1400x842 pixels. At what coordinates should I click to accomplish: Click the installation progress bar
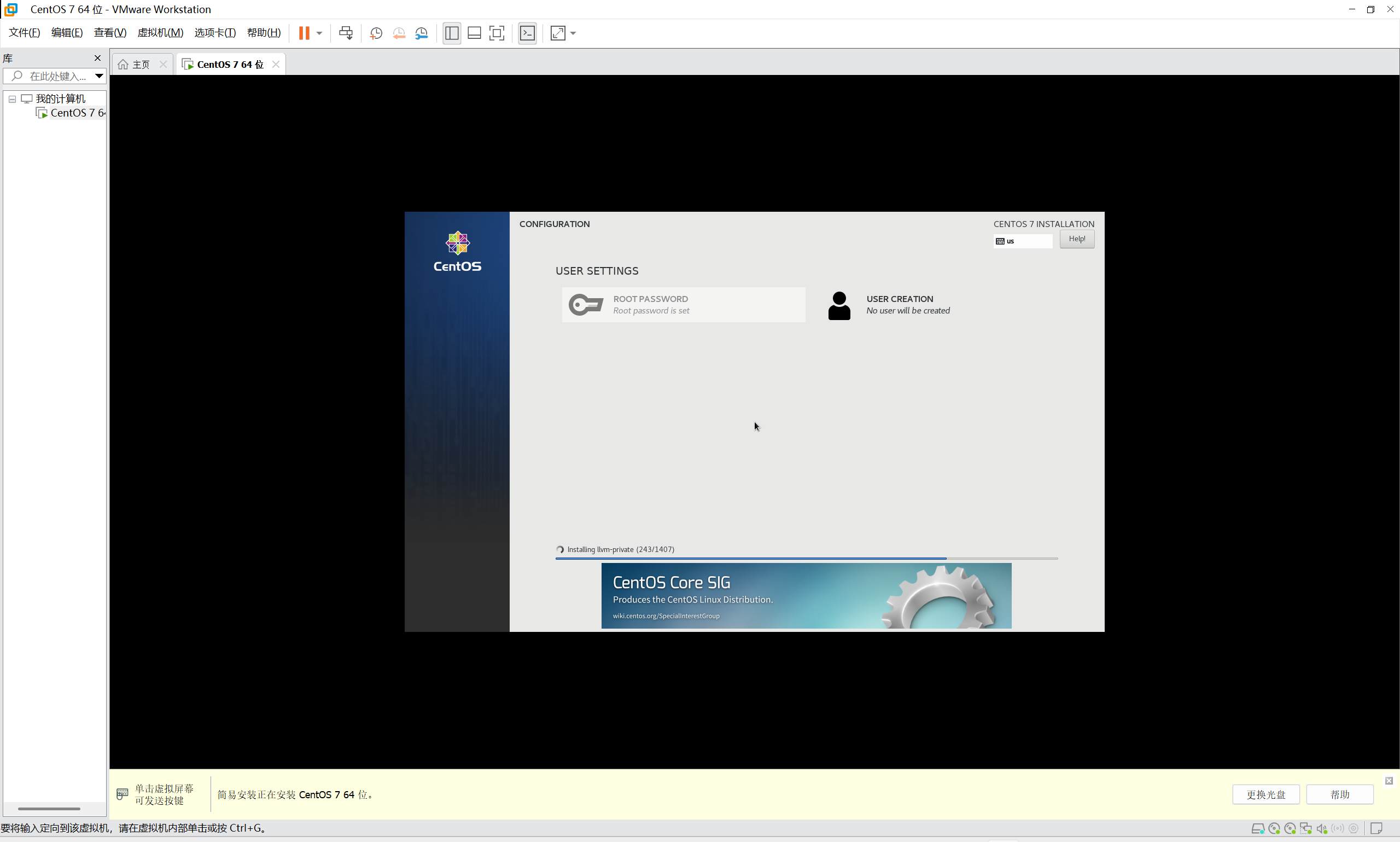click(x=806, y=558)
